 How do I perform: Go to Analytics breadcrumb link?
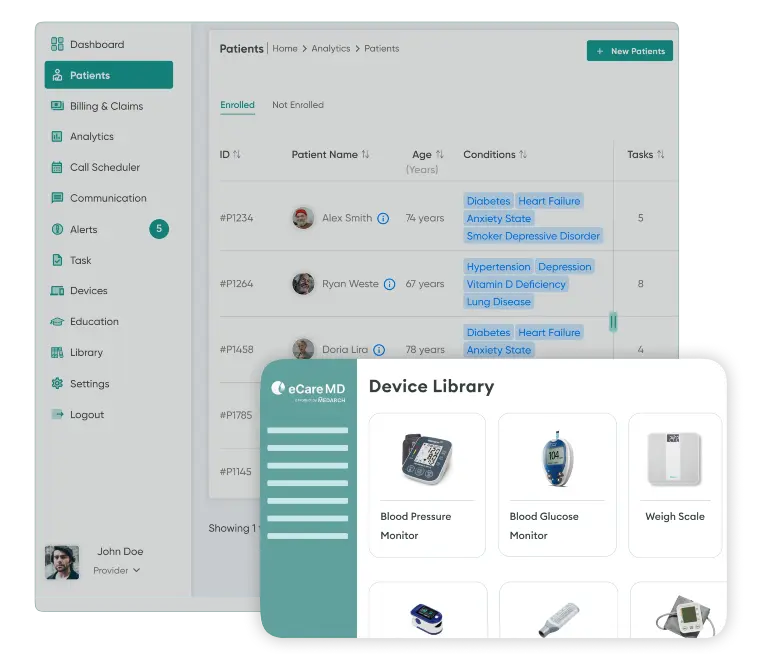coord(331,48)
